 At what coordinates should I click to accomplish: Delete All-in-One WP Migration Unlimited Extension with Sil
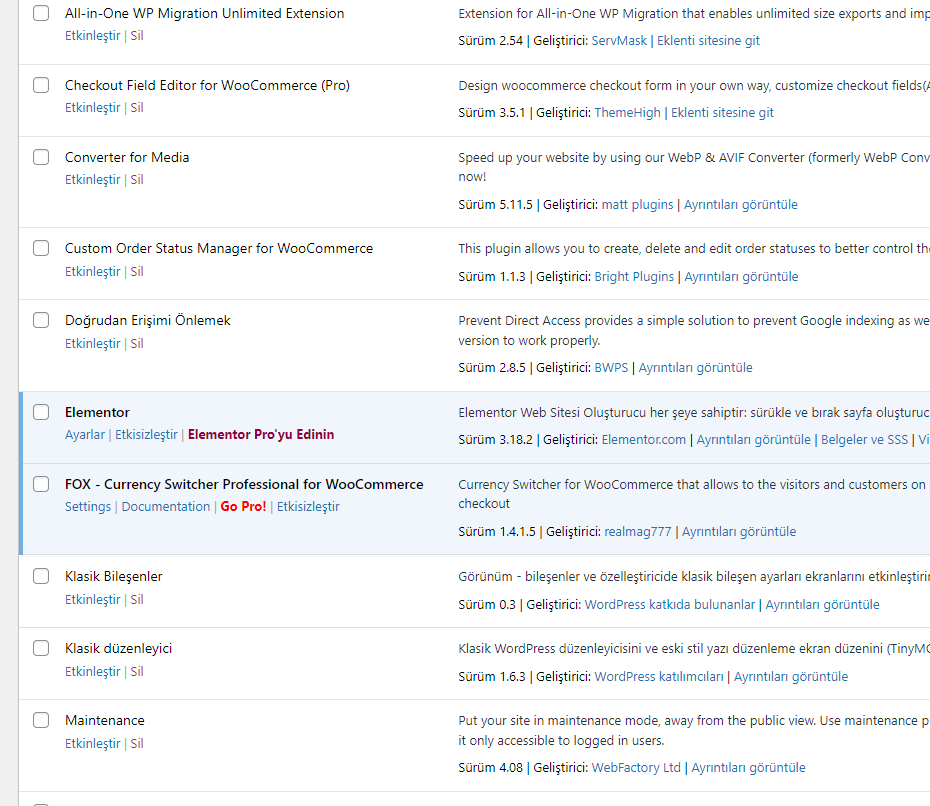point(137,36)
